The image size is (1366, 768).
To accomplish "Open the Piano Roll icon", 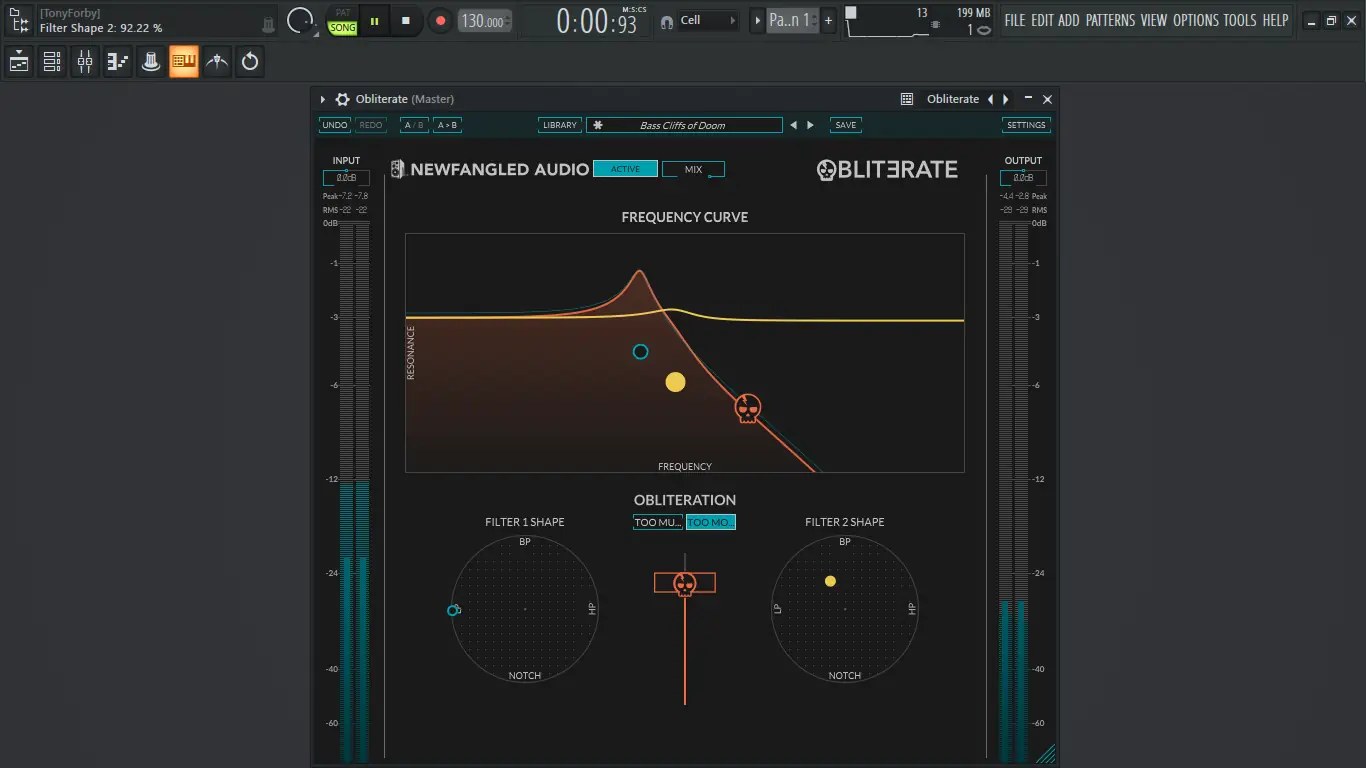I will (x=117, y=61).
